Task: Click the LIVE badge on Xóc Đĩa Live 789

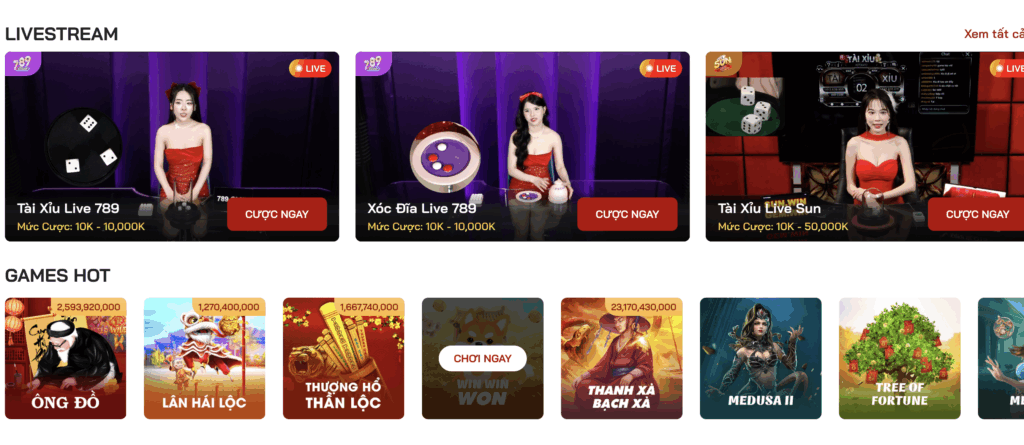Action: pos(661,68)
